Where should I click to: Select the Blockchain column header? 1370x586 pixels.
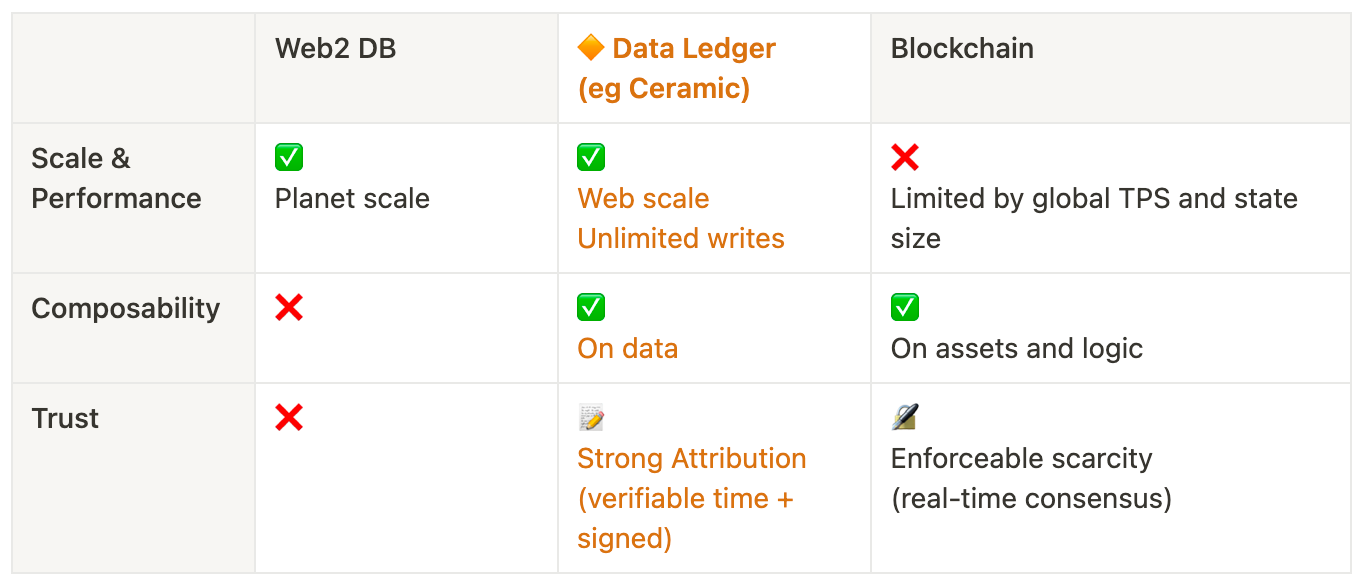[x=962, y=48]
